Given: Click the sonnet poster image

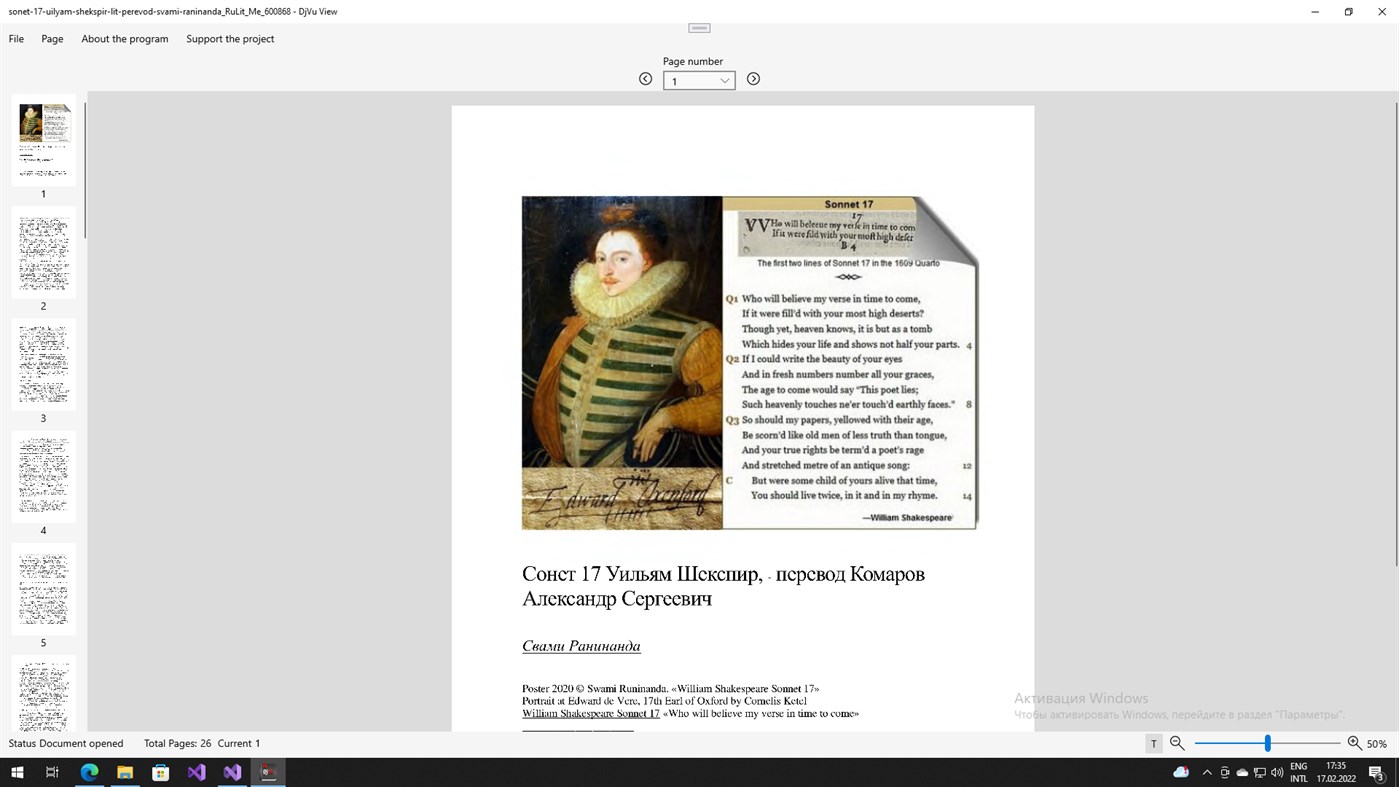Looking at the screenshot, I should 750,362.
